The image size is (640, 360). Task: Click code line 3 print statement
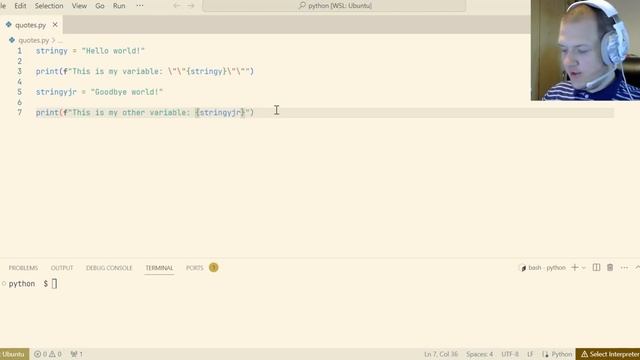tap(145, 71)
